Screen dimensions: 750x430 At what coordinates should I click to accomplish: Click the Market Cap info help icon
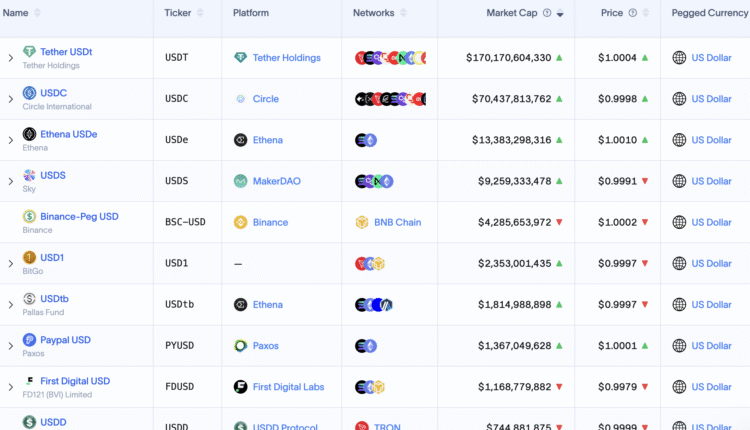click(547, 13)
